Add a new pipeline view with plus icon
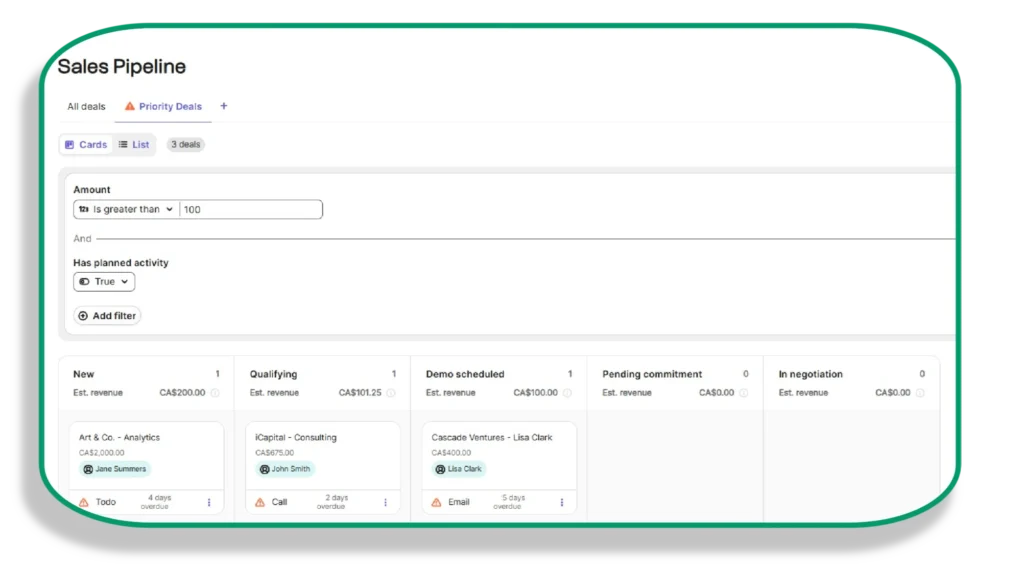Image resolution: width=1024 pixels, height=568 pixels. click(x=223, y=106)
